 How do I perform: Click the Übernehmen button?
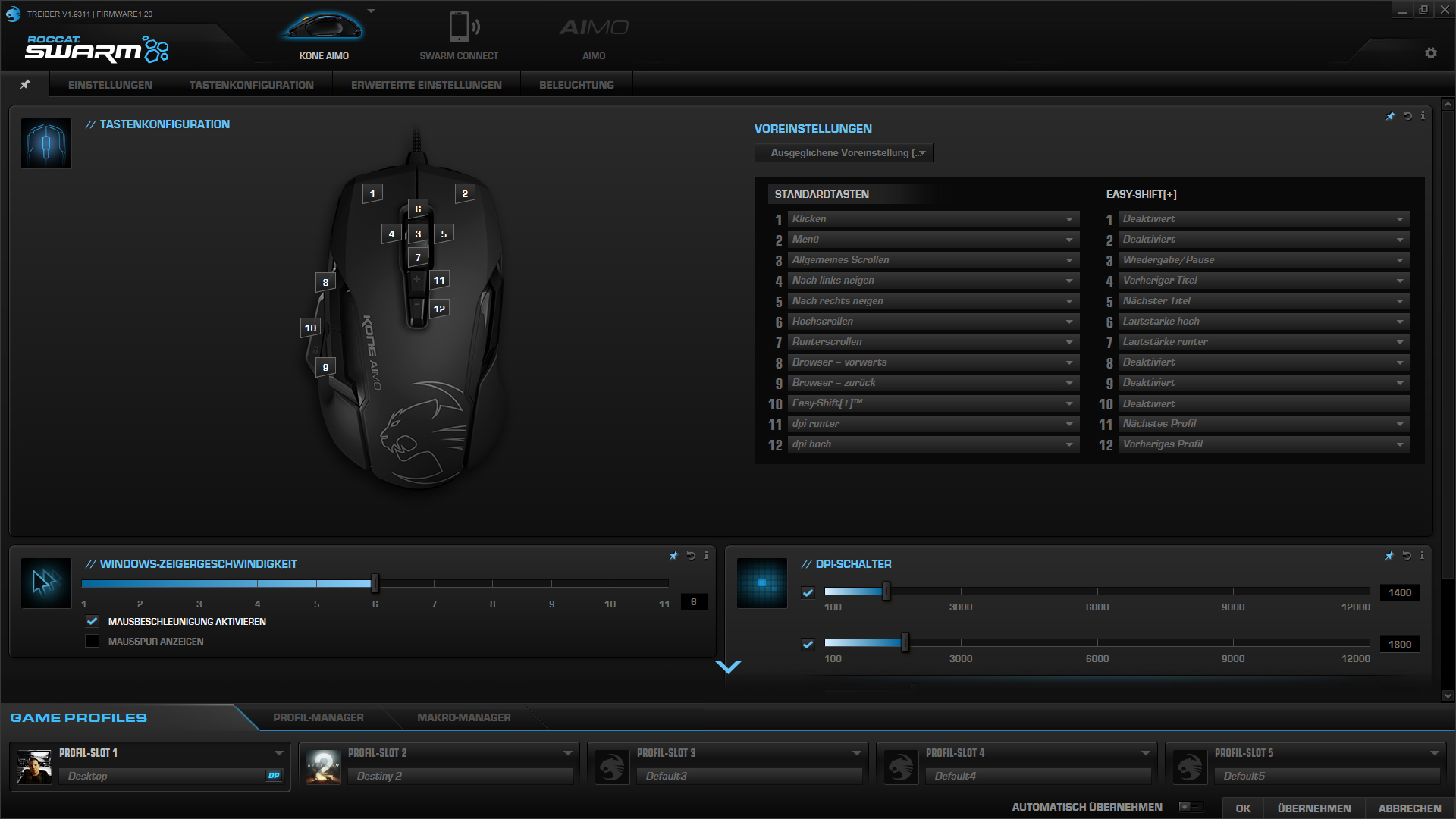[x=1314, y=808]
